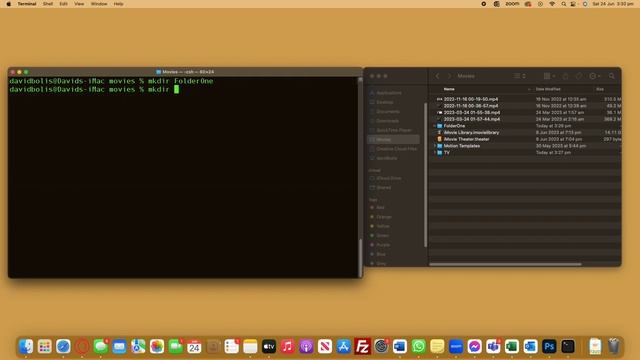Screen dimensions: 640x360
Task: Open iCloud Drive in Finder sidebar
Action: point(389,178)
